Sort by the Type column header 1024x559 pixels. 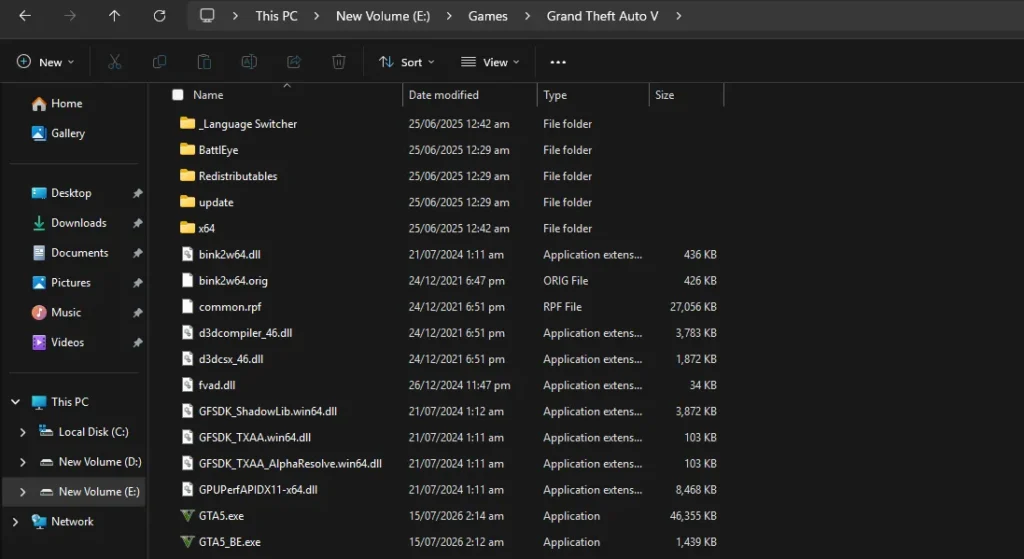click(x=555, y=95)
